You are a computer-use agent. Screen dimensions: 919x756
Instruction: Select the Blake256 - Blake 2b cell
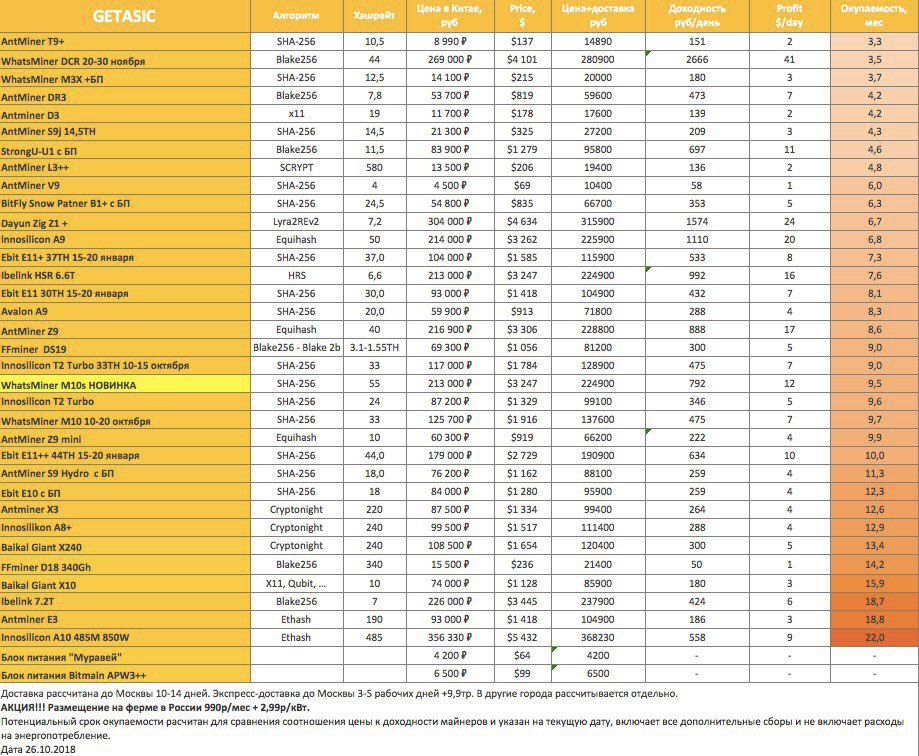[x=297, y=348]
